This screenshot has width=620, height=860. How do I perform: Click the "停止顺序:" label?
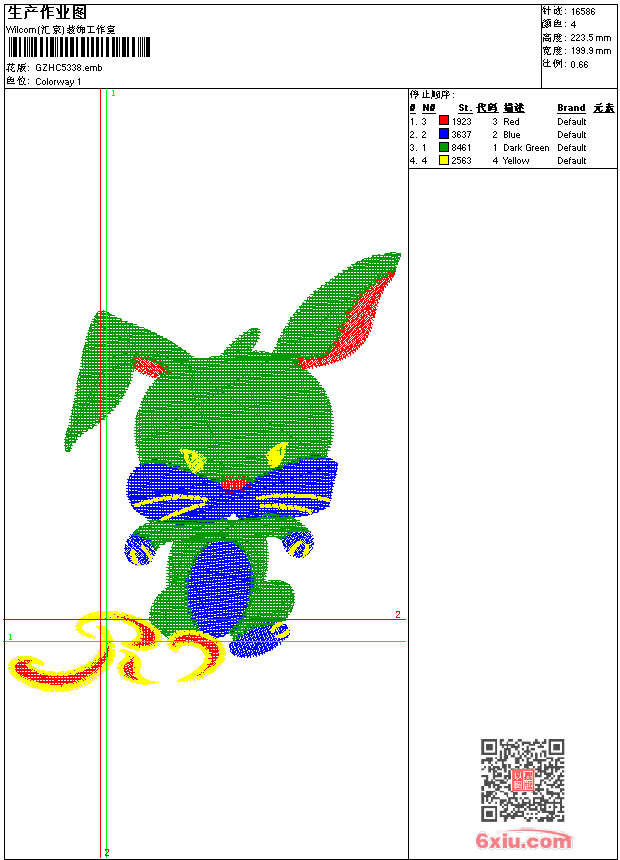(x=432, y=95)
